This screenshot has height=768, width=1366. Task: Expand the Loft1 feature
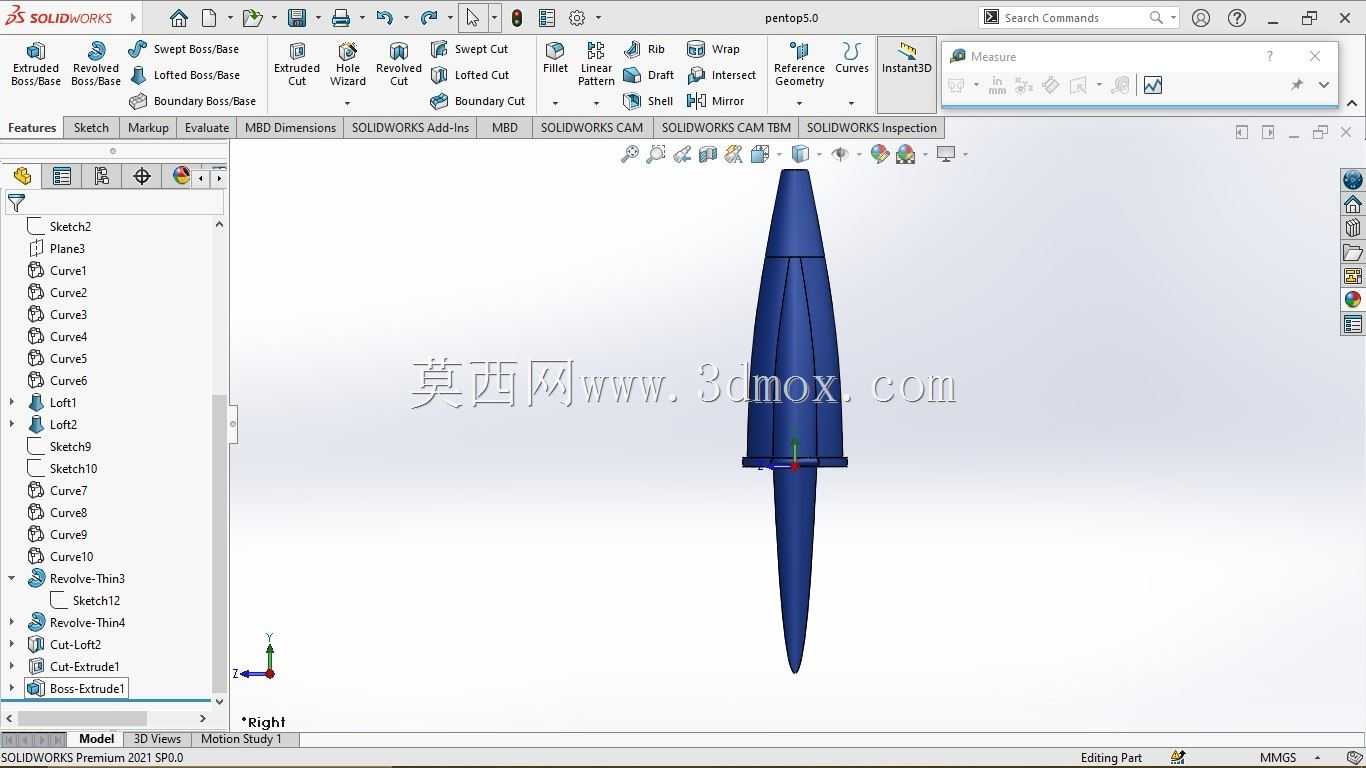(12, 402)
